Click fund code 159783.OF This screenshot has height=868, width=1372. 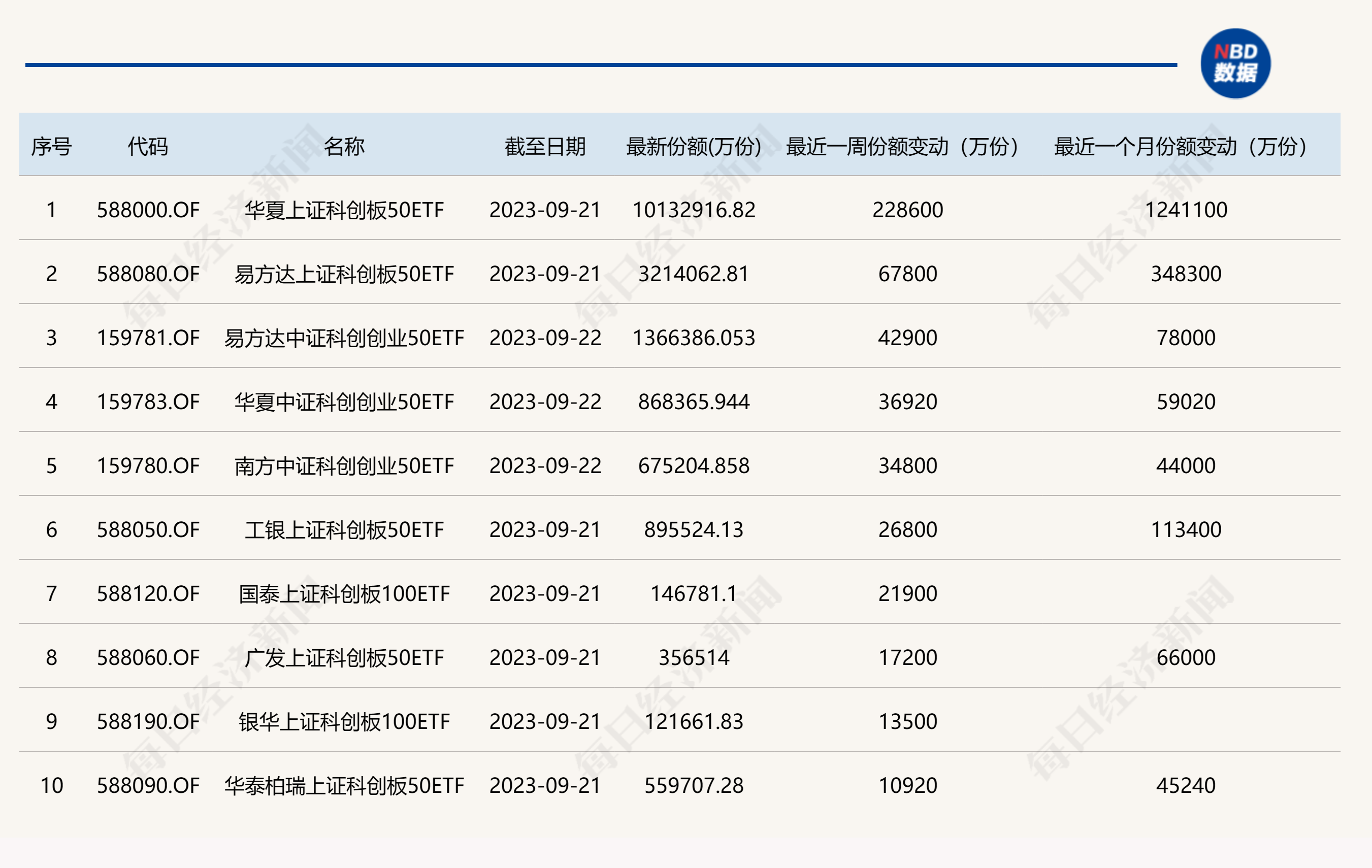(x=148, y=402)
